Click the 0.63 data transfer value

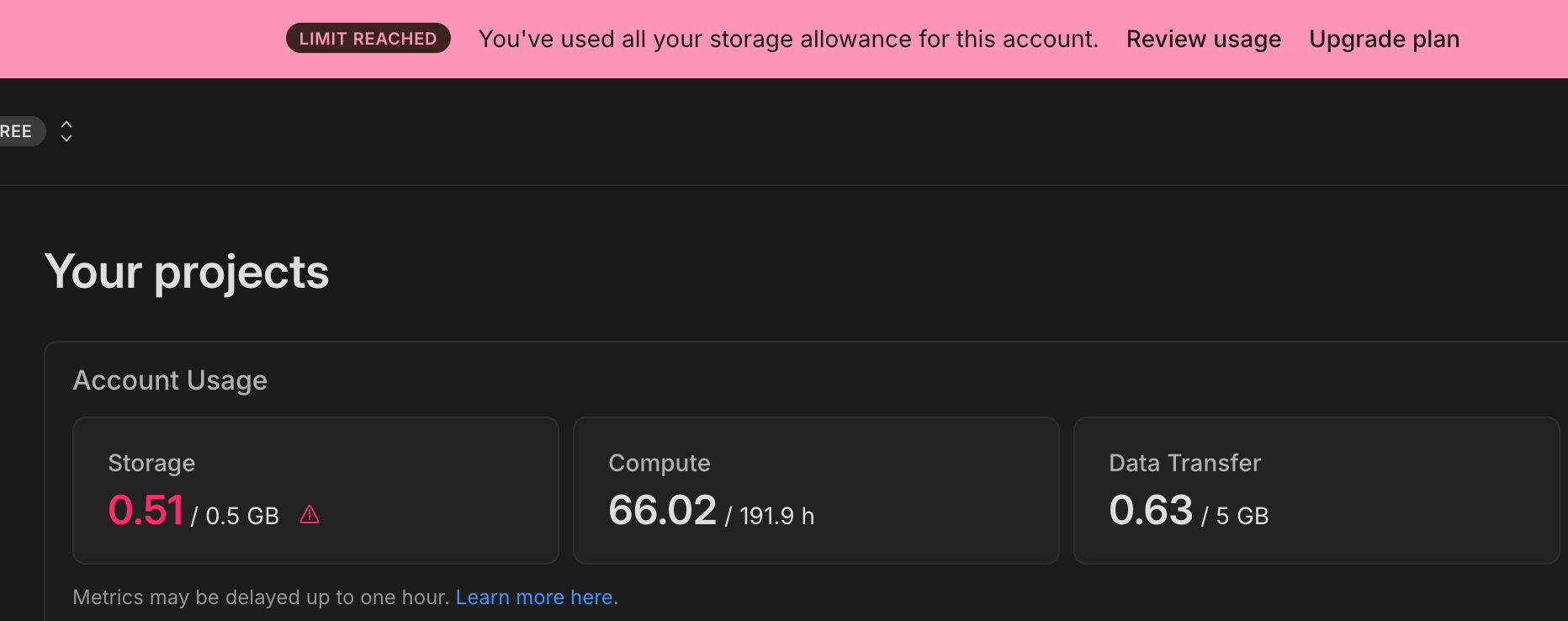(x=1150, y=510)
